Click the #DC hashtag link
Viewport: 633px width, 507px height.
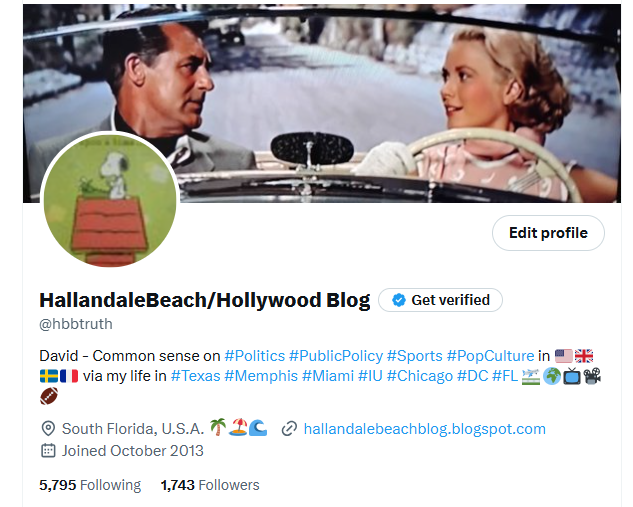(473, 376)
